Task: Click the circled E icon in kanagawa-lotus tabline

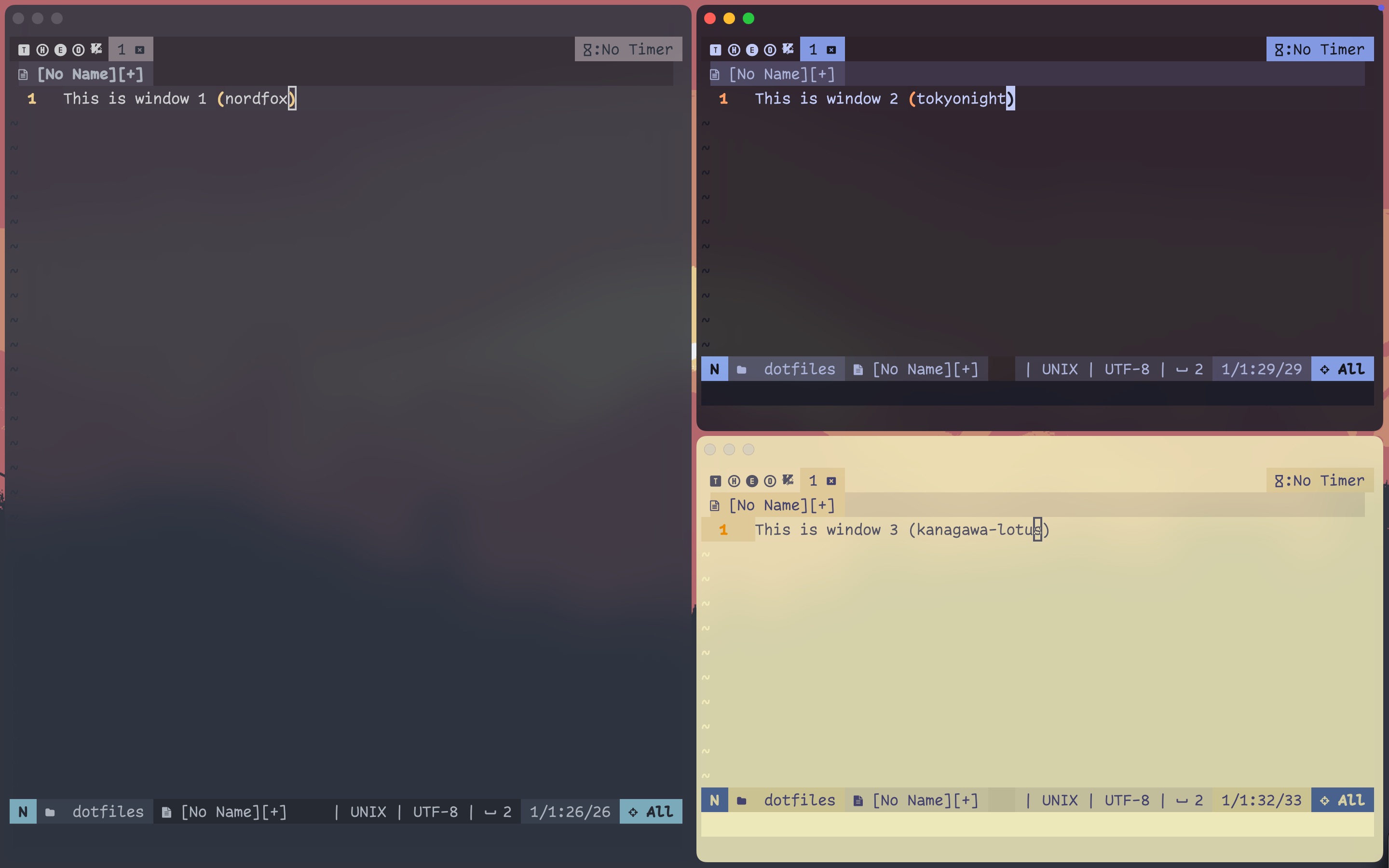Action: click(x=752, y=481)
